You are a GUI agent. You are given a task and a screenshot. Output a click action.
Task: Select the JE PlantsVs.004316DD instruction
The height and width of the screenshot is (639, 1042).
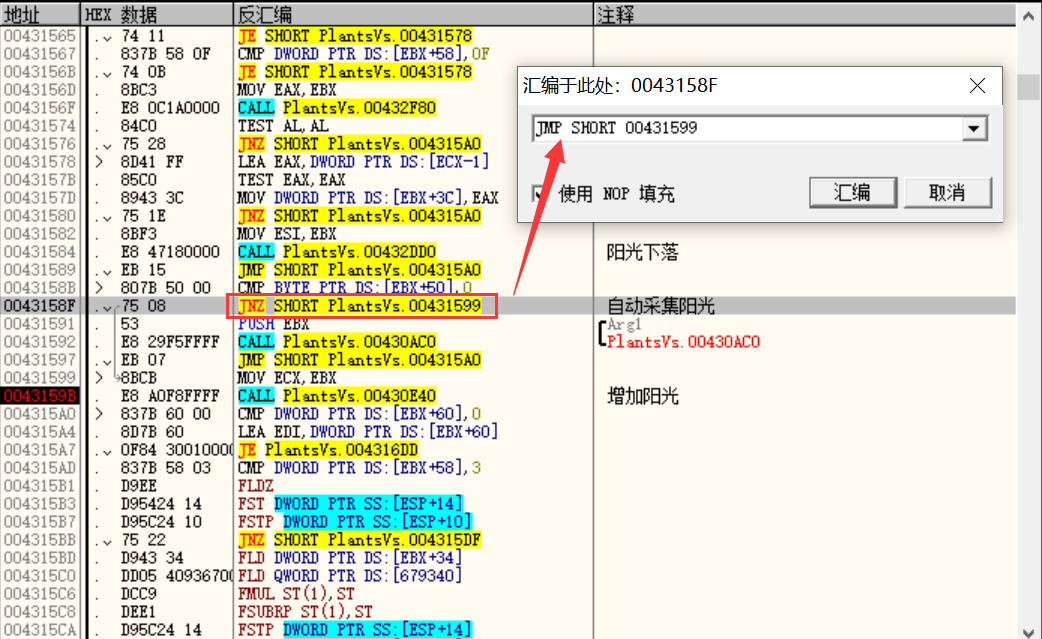click(x=328, y=450)
